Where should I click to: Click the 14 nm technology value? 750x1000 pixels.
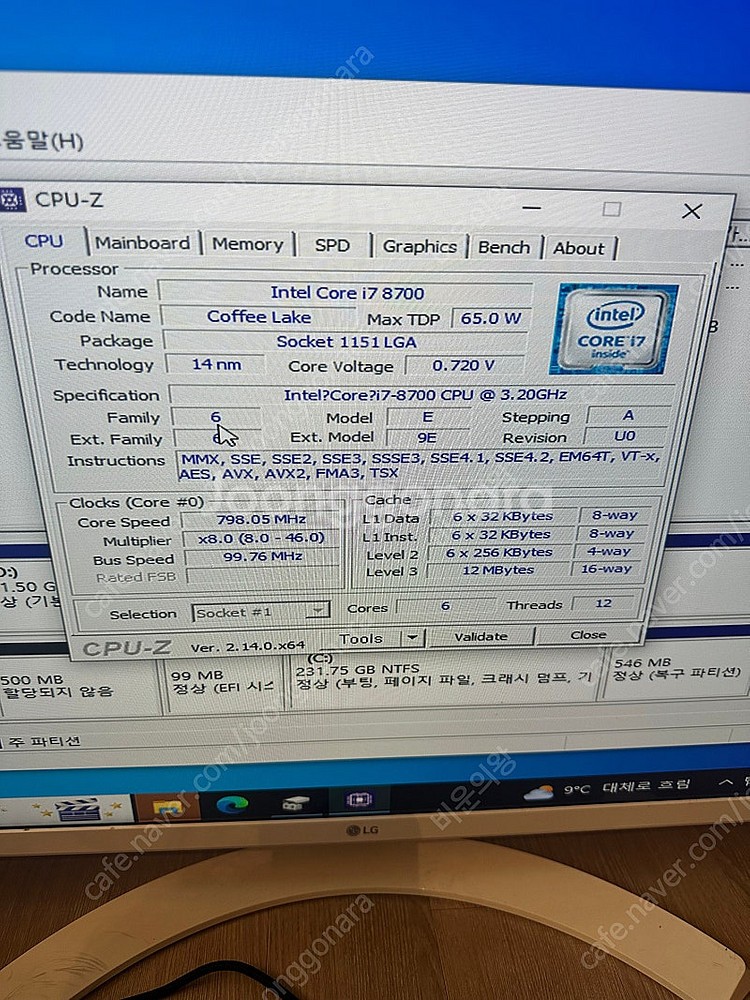(216, 365)
